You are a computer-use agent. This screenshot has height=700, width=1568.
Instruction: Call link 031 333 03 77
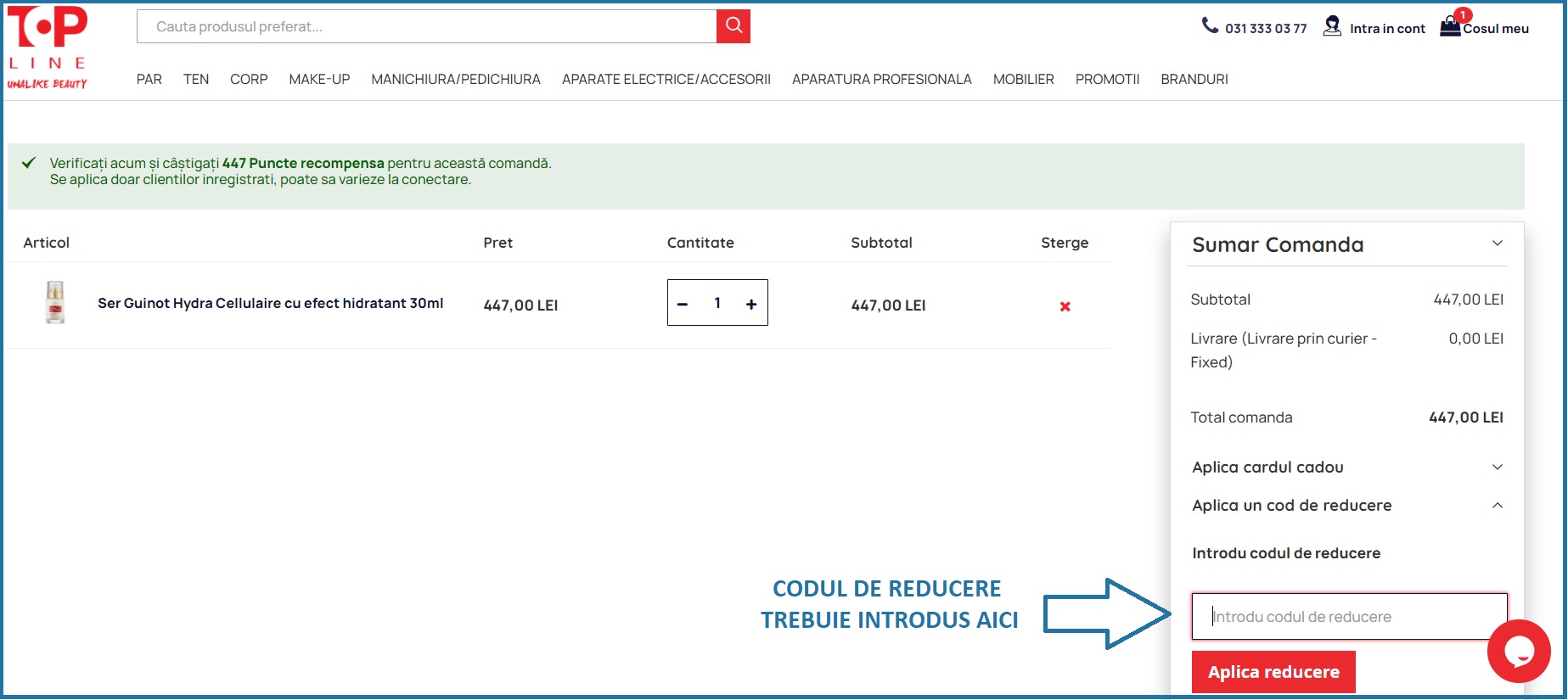pyautogui.click(x=1266, y=28)
